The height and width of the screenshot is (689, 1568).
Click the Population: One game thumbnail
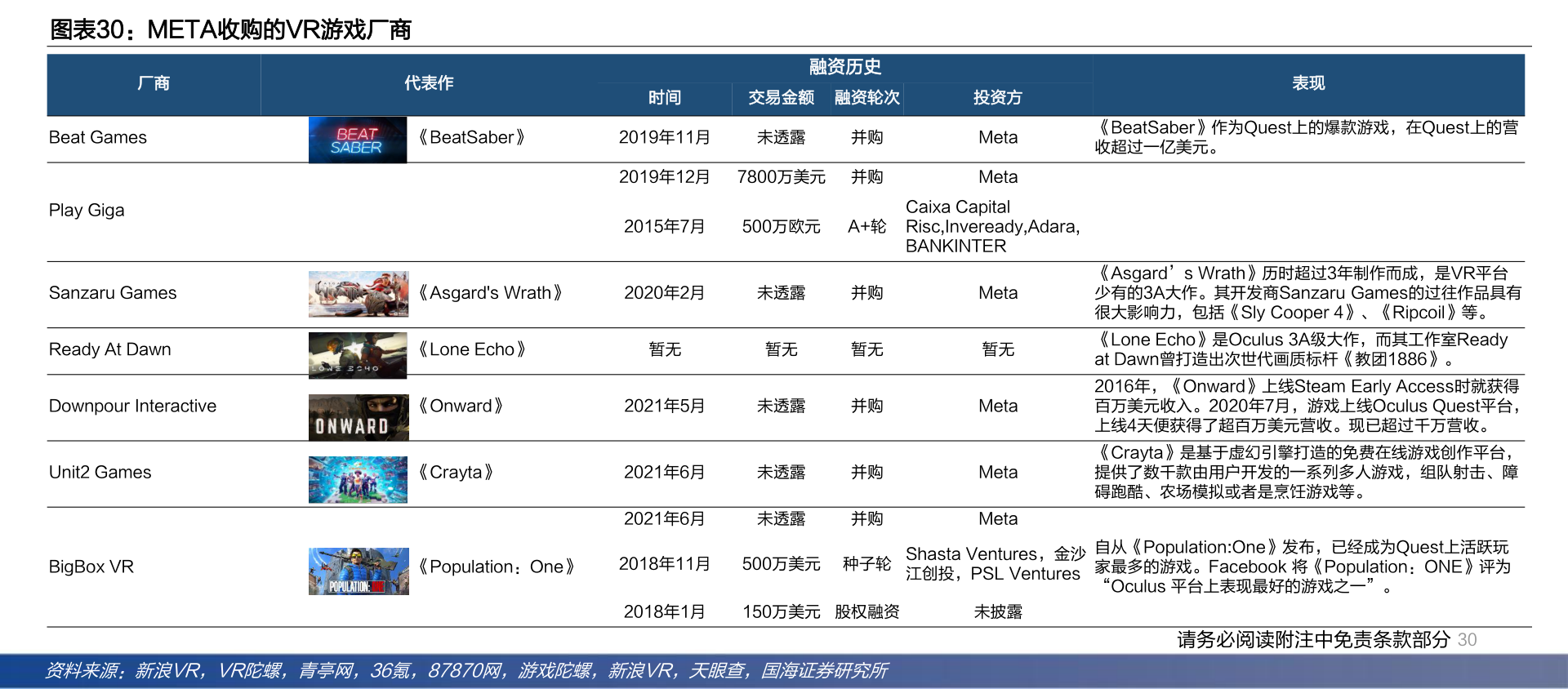pos(359,571)
